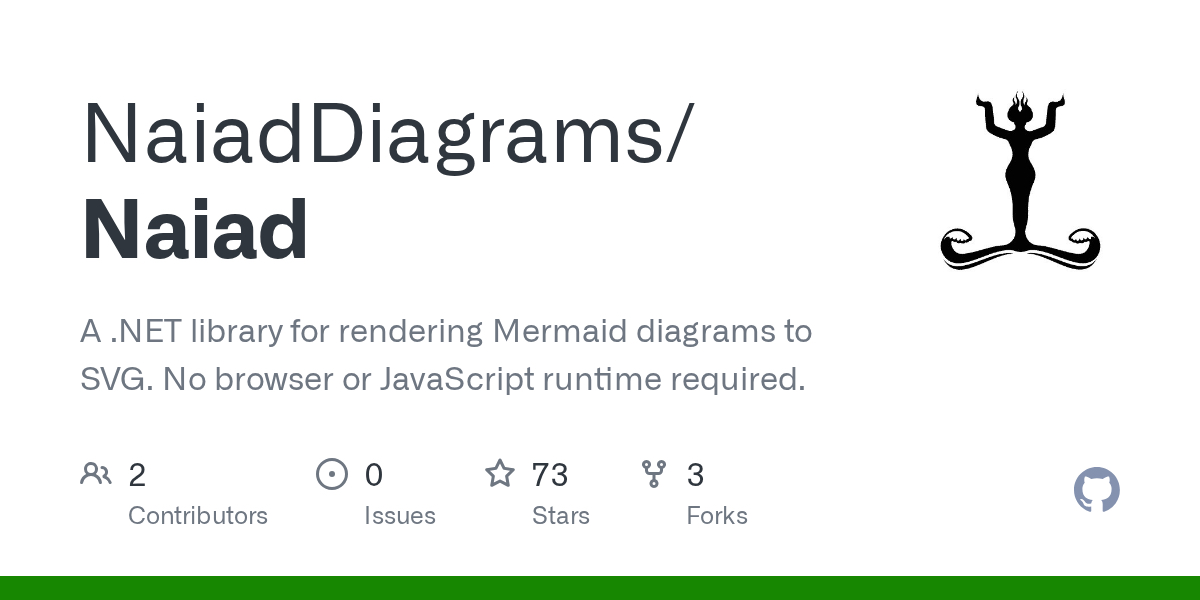The image size is (1200, 600).
Task: Click the Issues circle-dot icon
Action: click(332, 474)
